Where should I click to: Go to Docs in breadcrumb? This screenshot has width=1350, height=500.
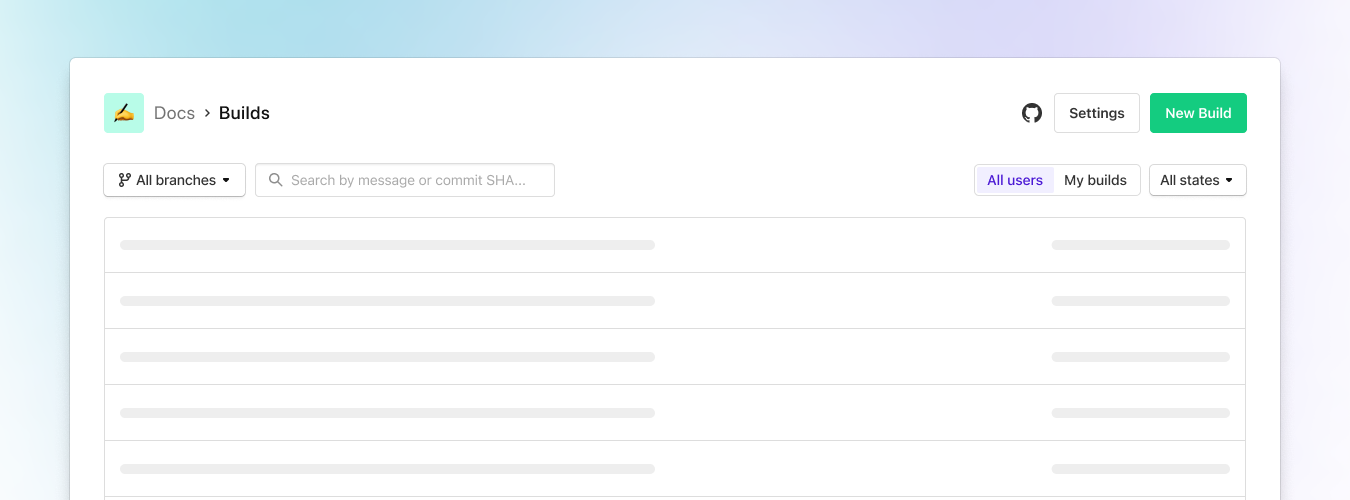point(174,113)
